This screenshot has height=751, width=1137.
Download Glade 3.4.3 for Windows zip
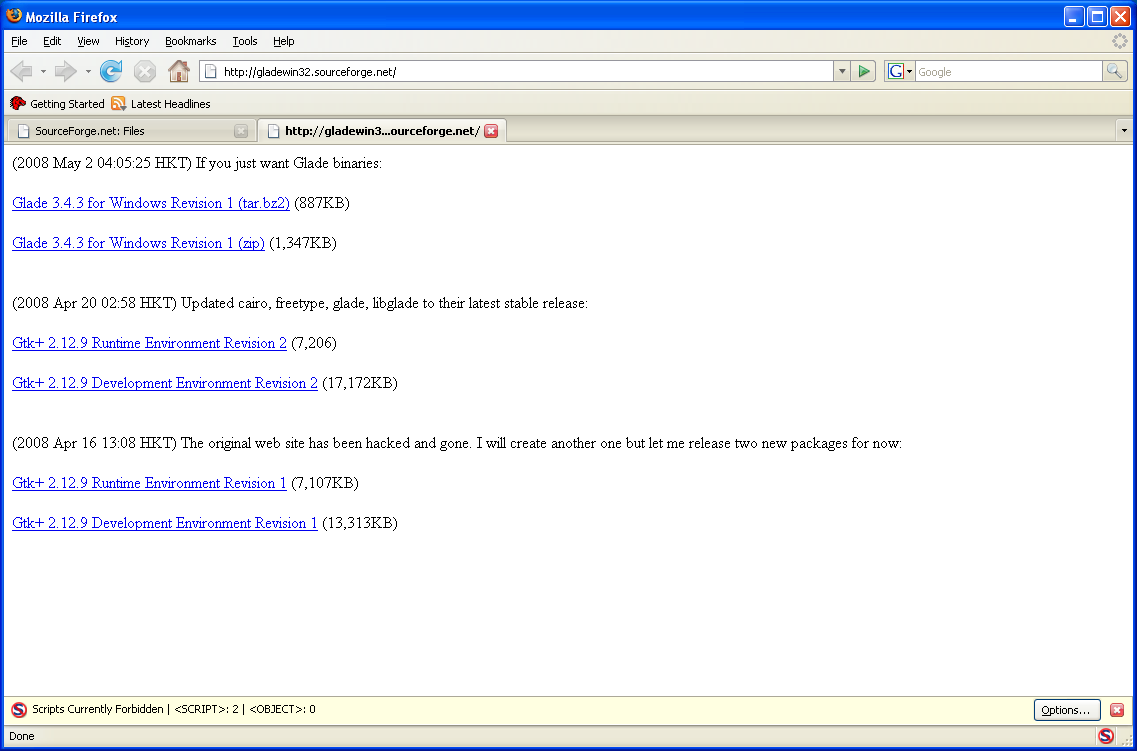(138, 243)
